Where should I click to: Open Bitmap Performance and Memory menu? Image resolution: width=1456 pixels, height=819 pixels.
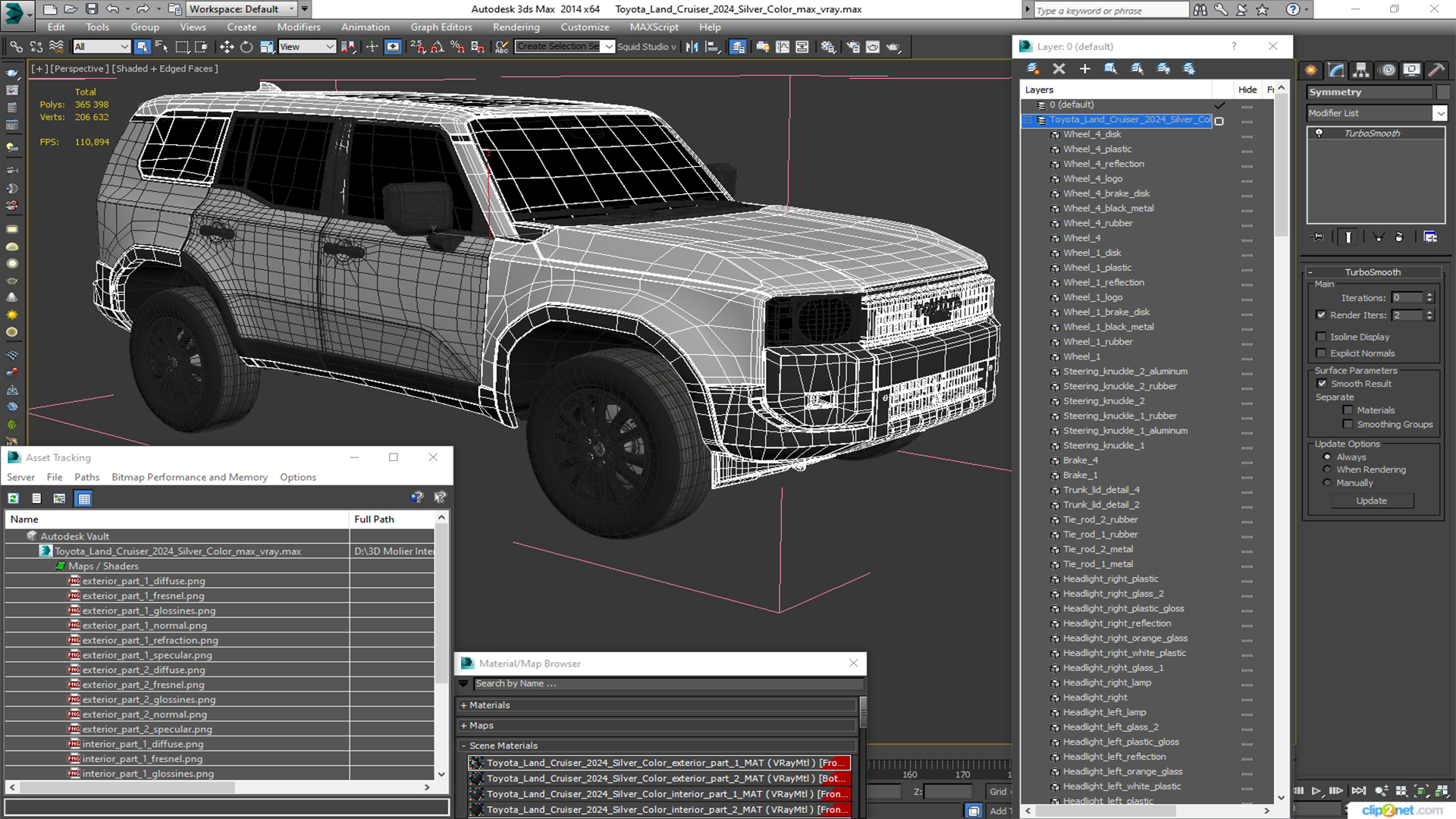tap(190, 477)
